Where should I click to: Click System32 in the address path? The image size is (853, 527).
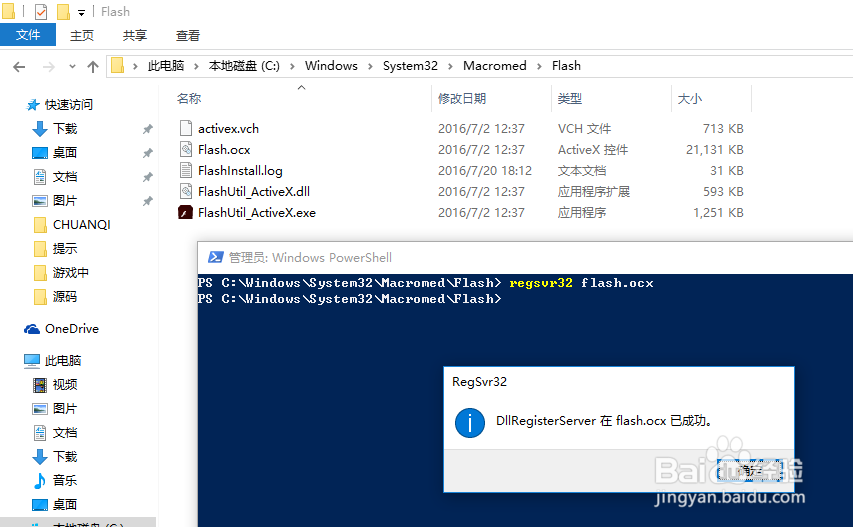pos(410,66)
